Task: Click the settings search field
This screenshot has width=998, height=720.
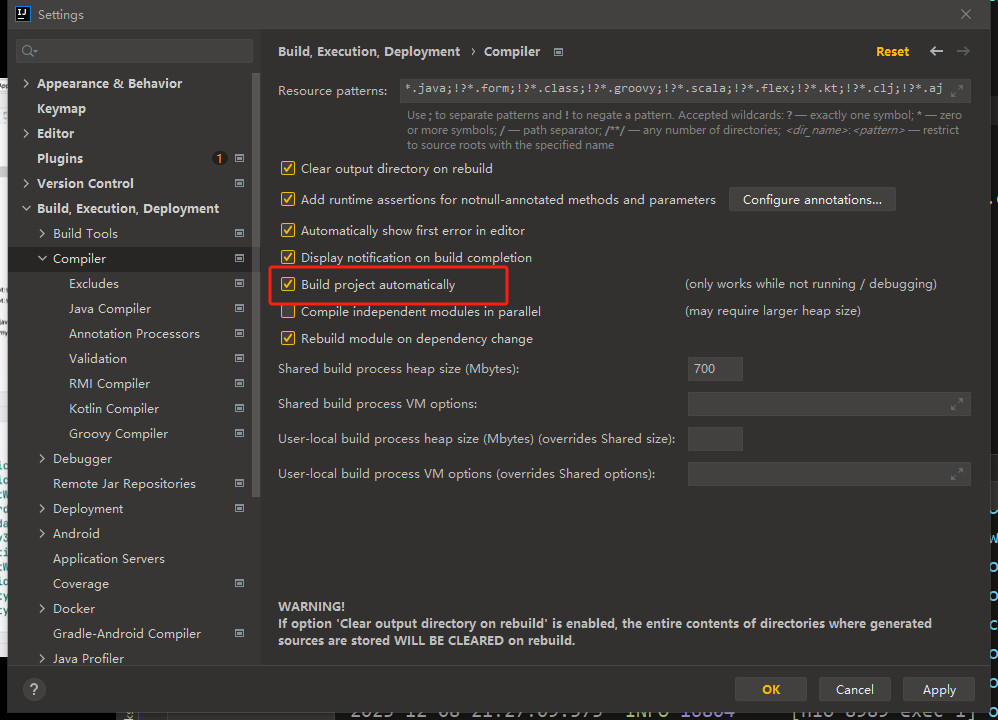Action: point(134,51)
